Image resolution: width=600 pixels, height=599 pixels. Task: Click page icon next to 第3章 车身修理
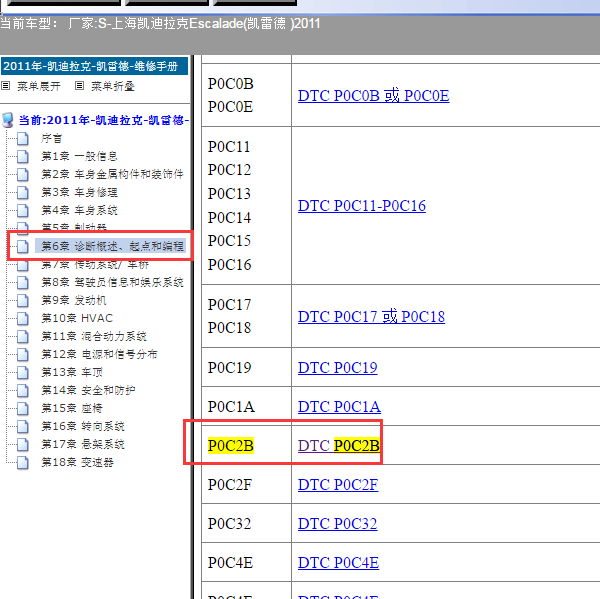[23, 192]
